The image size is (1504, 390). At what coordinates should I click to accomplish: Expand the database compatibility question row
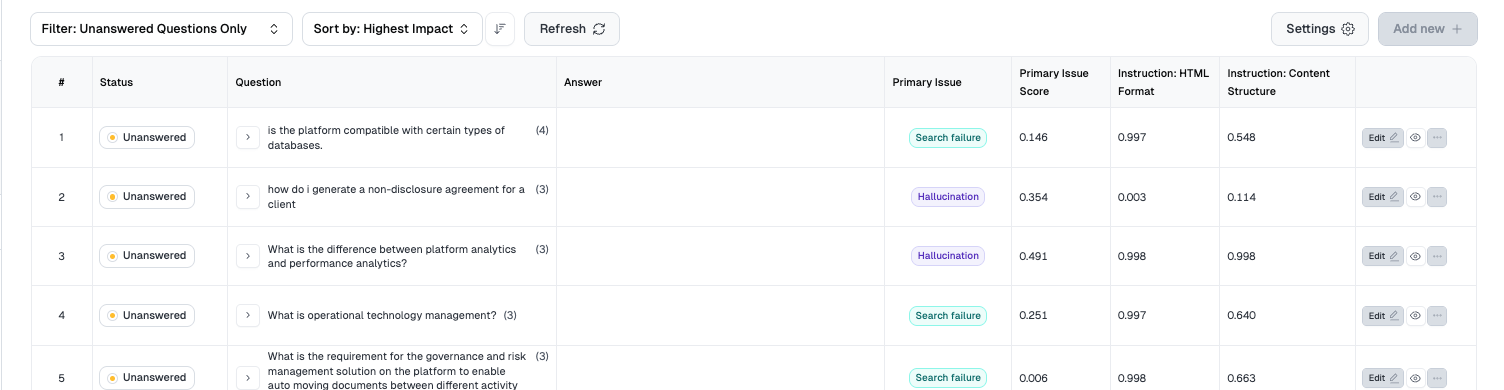(x=248, y=137)
